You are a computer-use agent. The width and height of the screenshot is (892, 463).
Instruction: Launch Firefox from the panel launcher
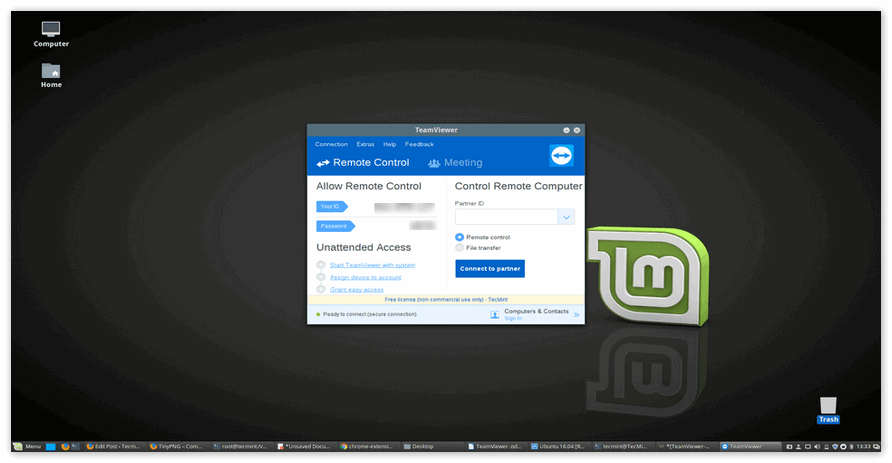64,446
